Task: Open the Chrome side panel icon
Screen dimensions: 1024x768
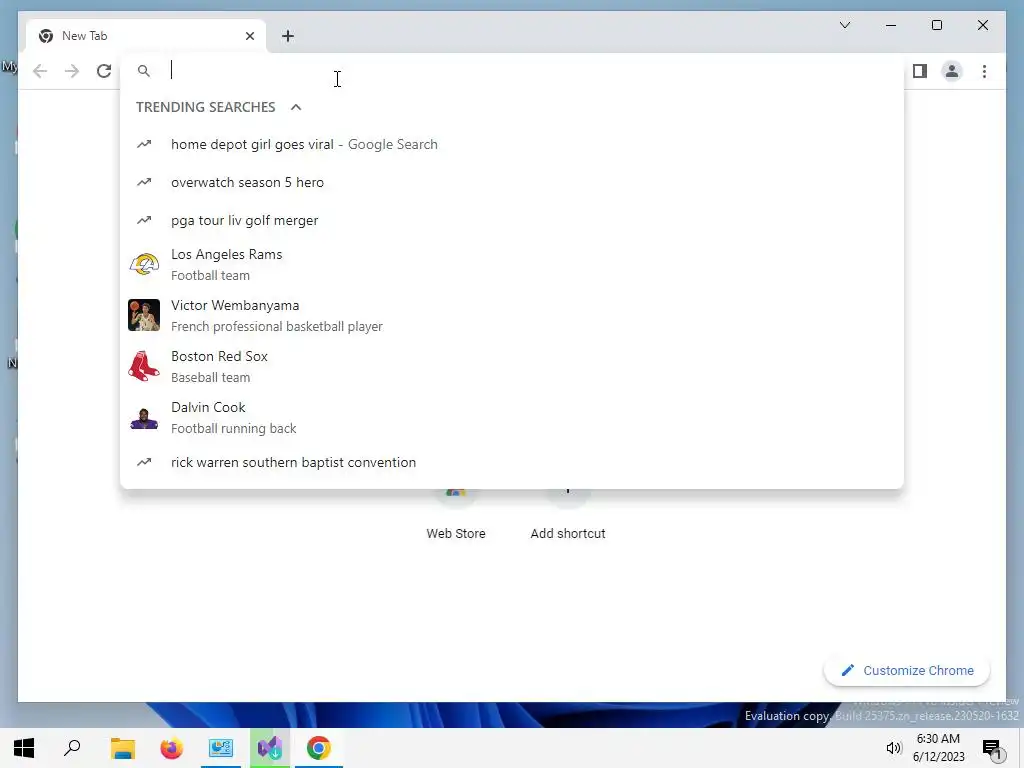Action: click(x=920, y=71)
